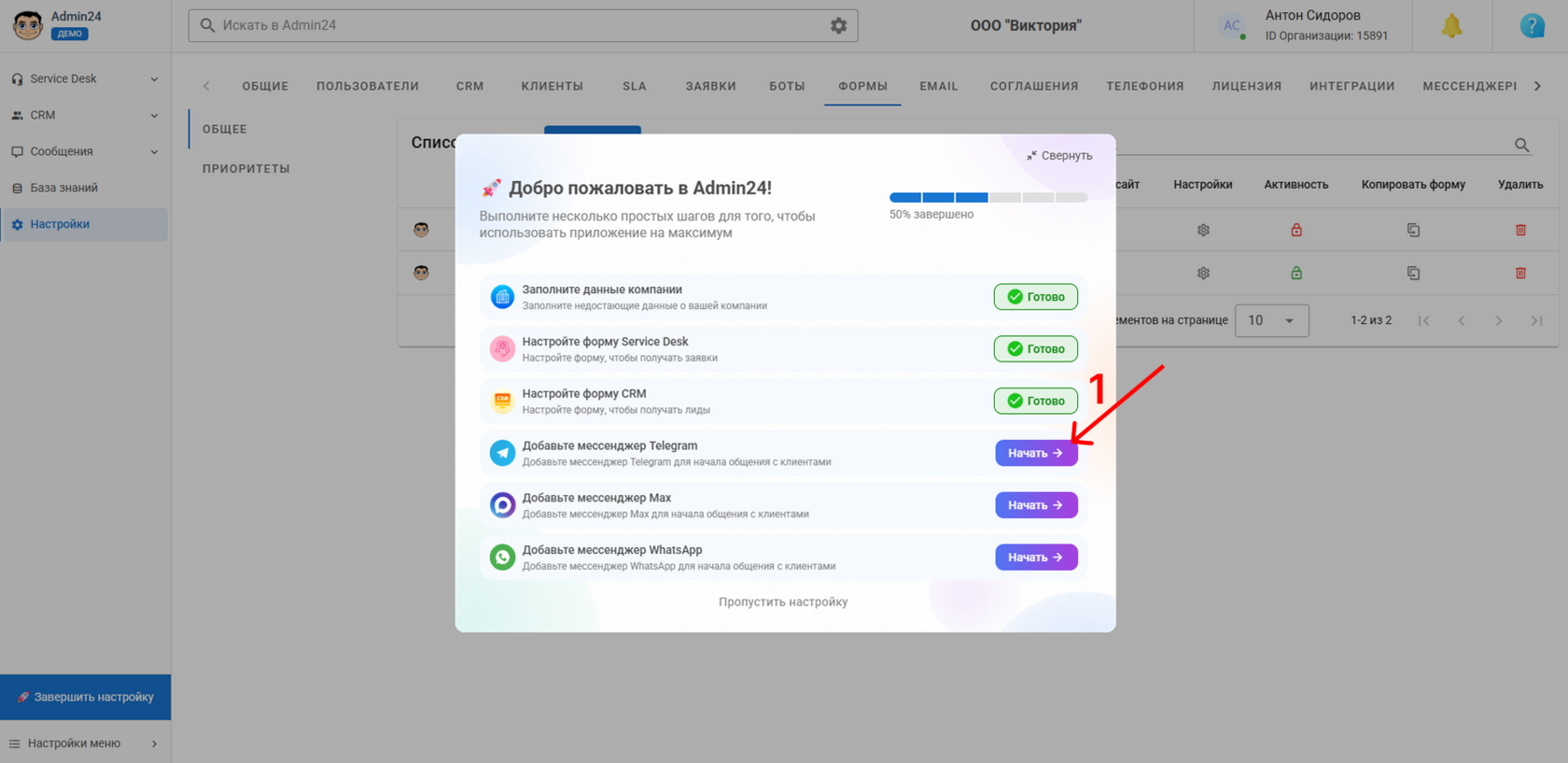The height and width of the screenshot is (763, 1568).
Task: Jump to last page arrow
Action: point(1536,320)
